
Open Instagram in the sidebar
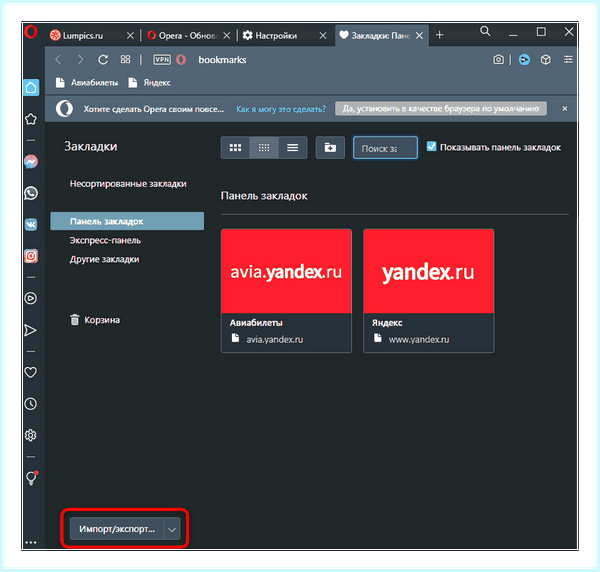31,256
